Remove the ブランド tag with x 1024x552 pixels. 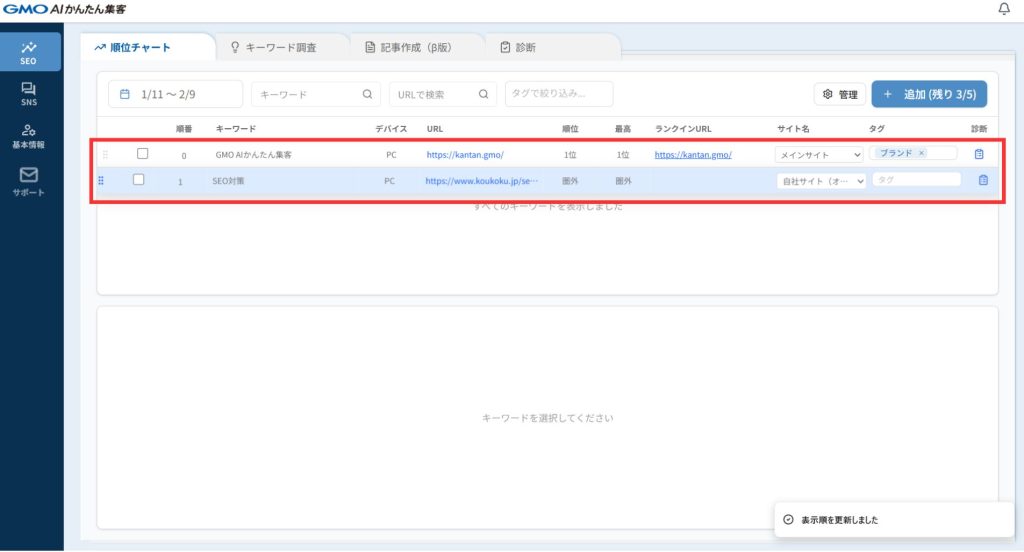point(921,154)
